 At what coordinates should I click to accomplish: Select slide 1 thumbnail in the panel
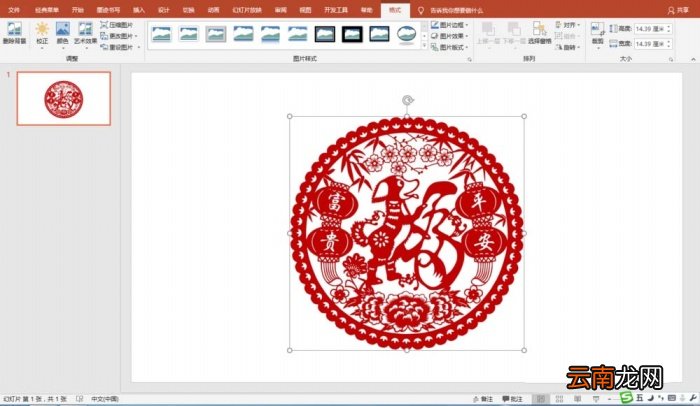click(64, 98)
